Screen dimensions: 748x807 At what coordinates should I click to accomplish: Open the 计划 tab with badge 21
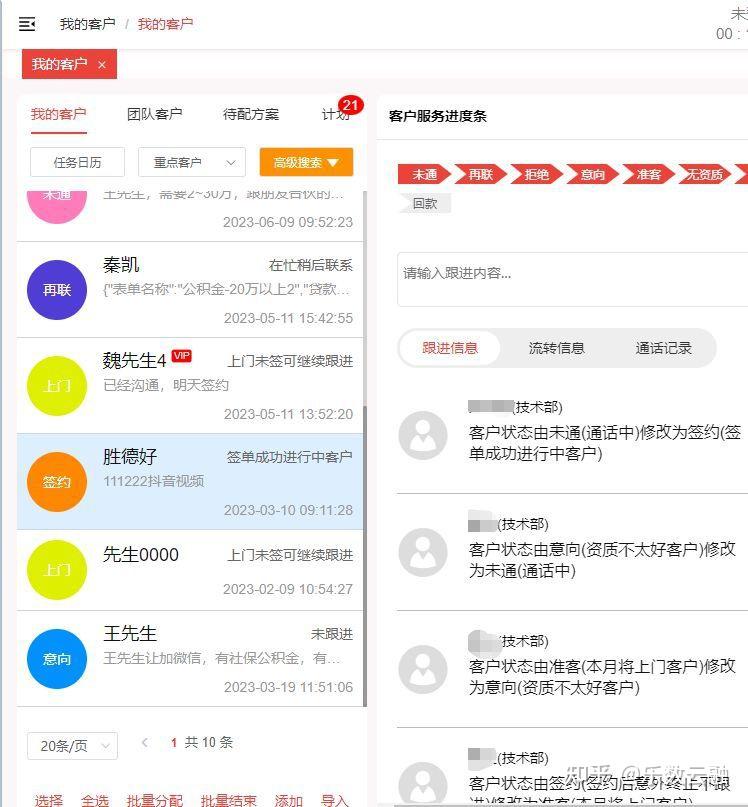[x=336, y=114]
